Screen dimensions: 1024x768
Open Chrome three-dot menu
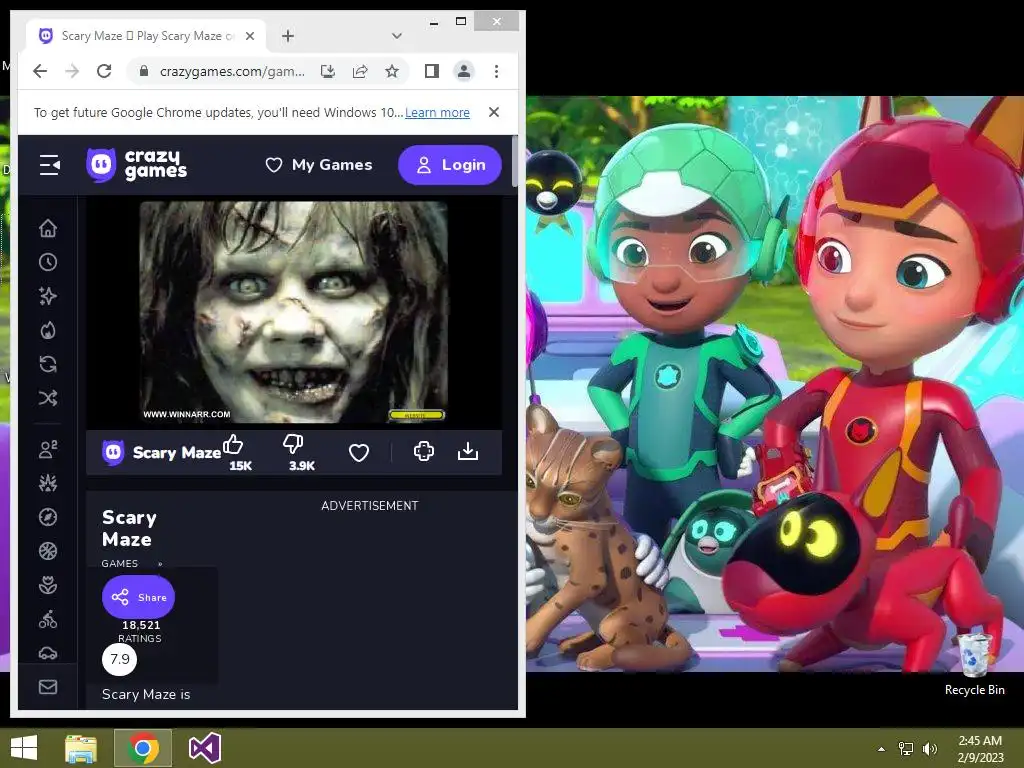click(x=496, y=71)
